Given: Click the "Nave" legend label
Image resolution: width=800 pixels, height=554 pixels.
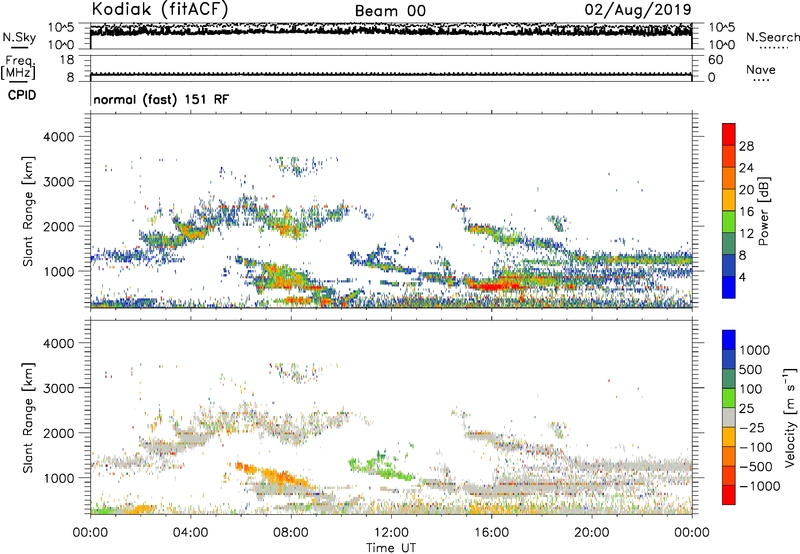Looking at the screenshot, I should click(761, 69).
